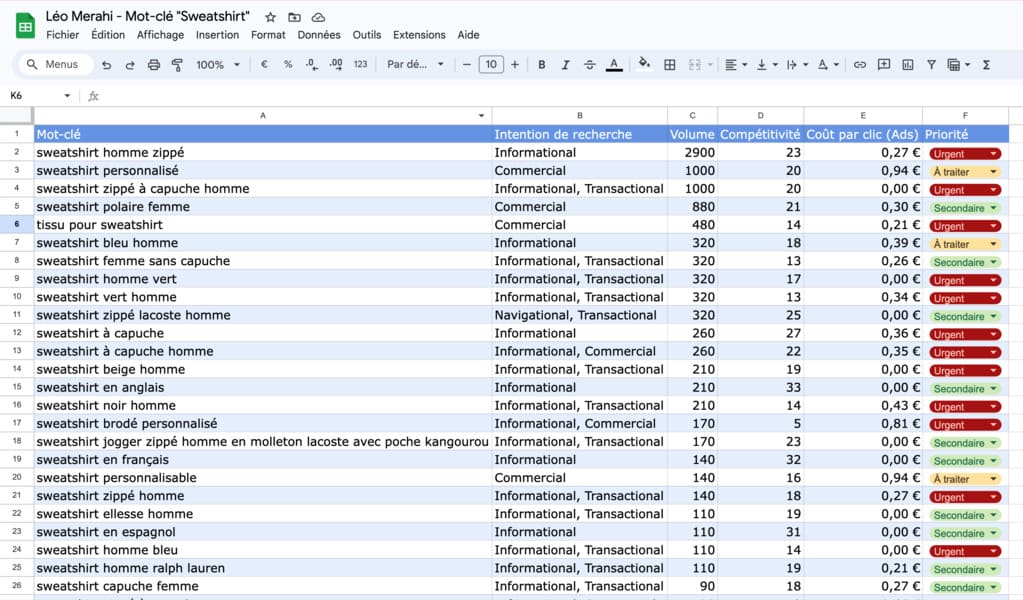This screenshot has height=600, width=1023.
Task: Open the Extensions menu
Action: [419, 35]
